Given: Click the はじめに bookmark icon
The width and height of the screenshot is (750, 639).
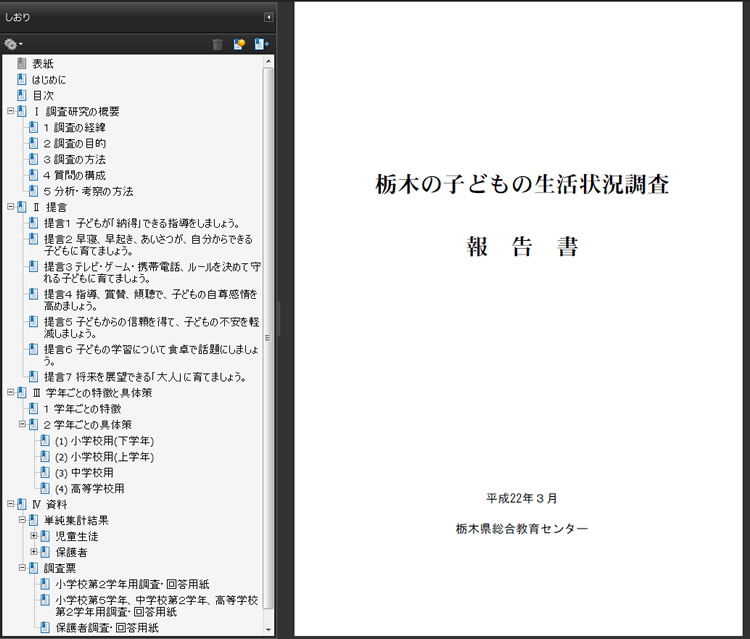Looking at the screenshot, I should pos(21,79).
